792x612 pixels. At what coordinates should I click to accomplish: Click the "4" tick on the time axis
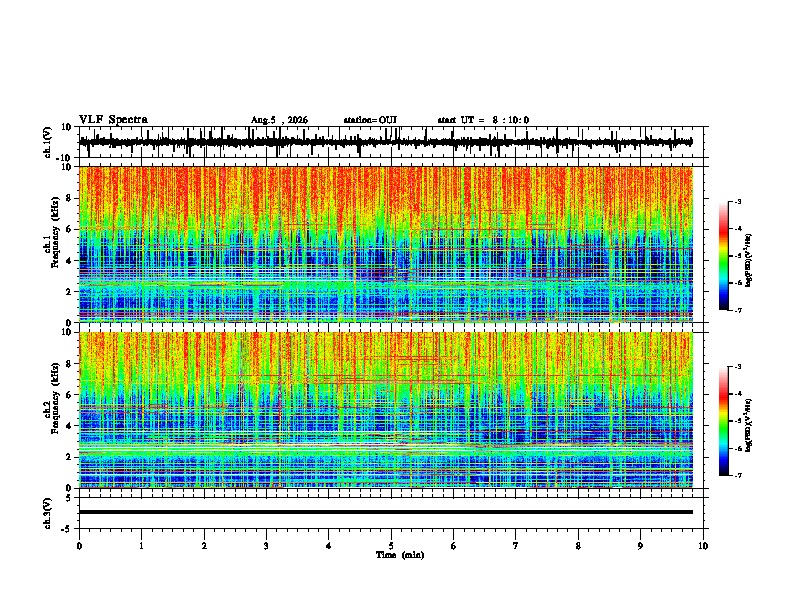pos(329,546)
